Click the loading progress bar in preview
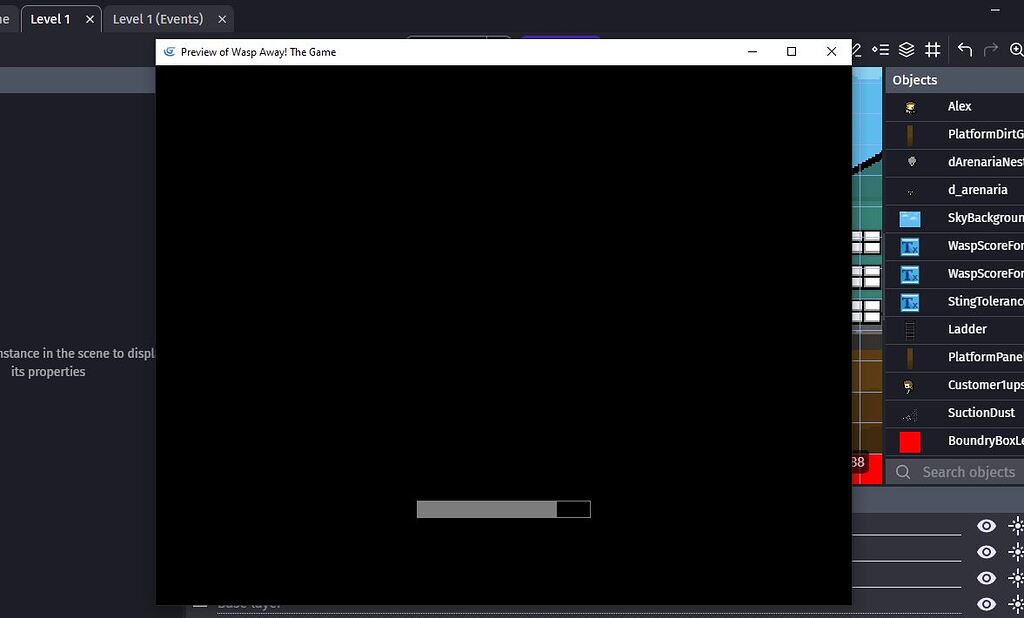 [503, 509]
